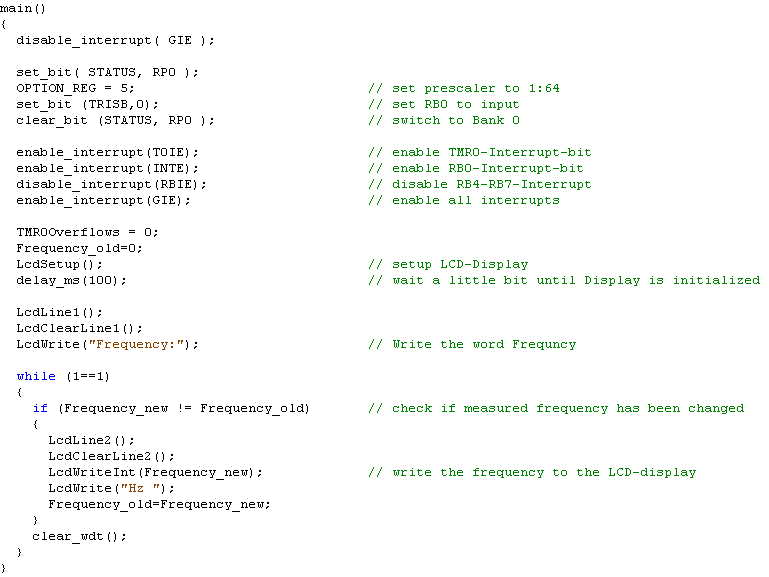This screenshot has width=769, height=577.
Task: Click the TMR0Overflows = 0 line
Action: [87, 232]
